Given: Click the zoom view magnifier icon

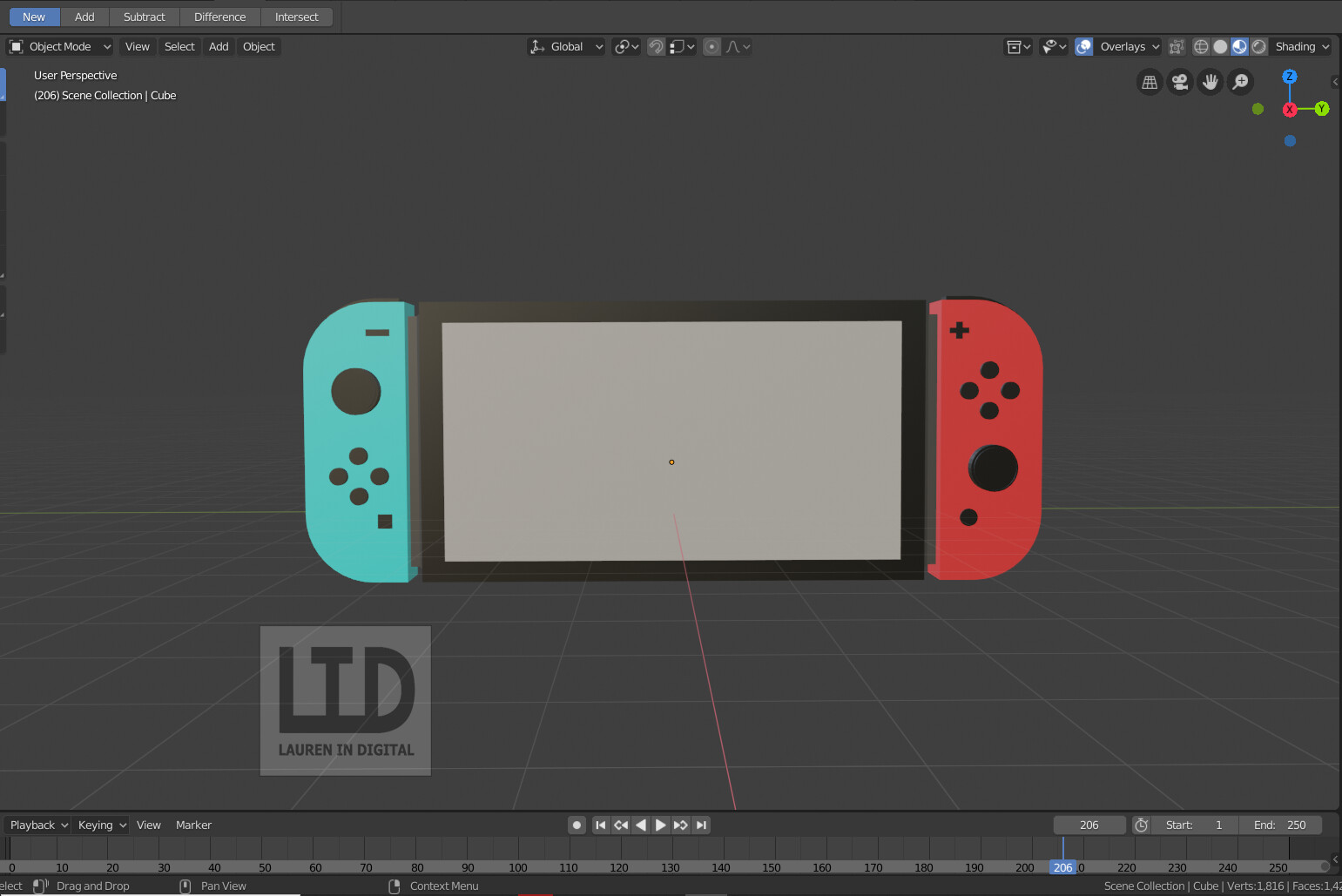Looking at the screenshot, I should coord(1240,81).
